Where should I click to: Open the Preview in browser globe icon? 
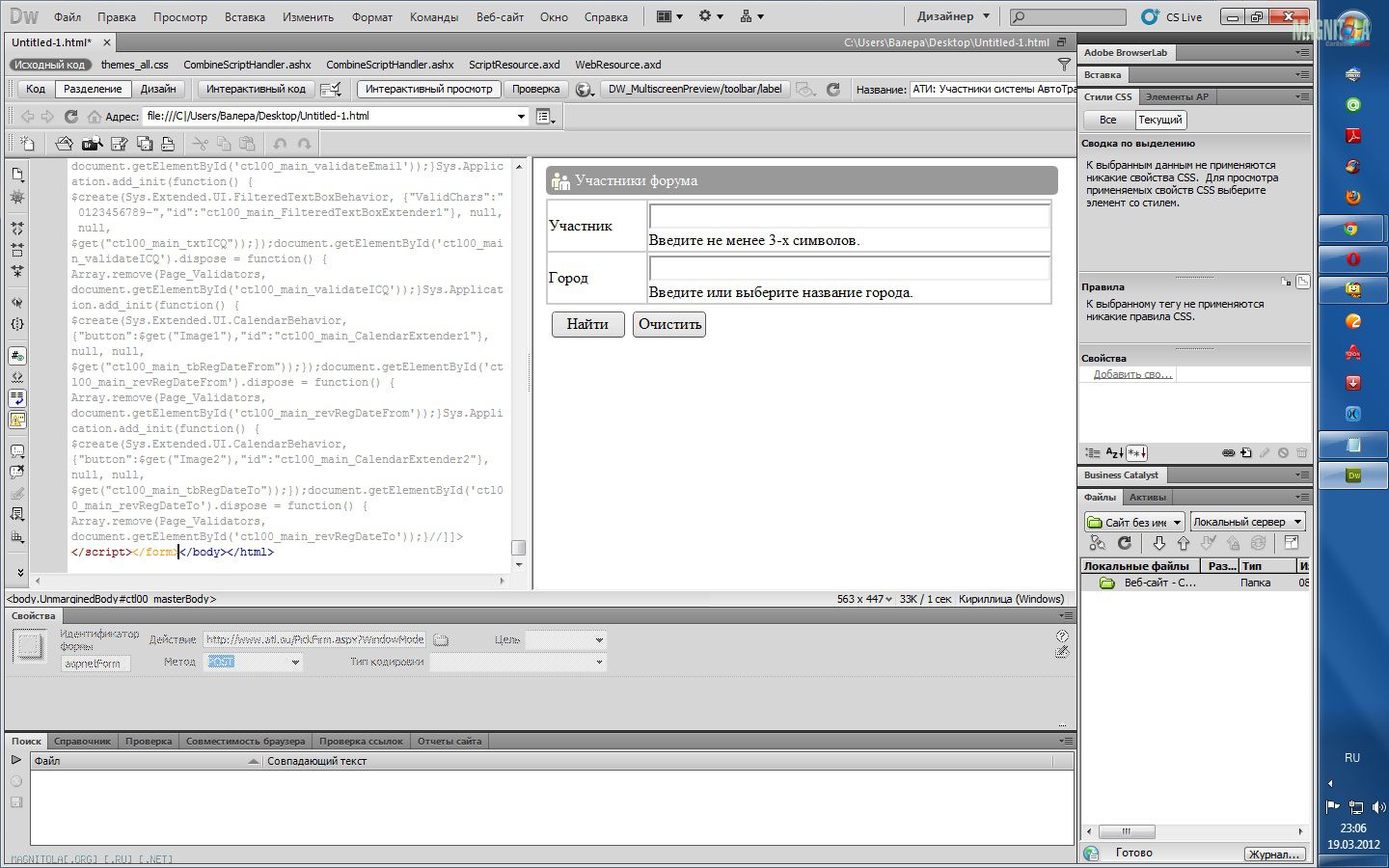click(x=584, y=89)
